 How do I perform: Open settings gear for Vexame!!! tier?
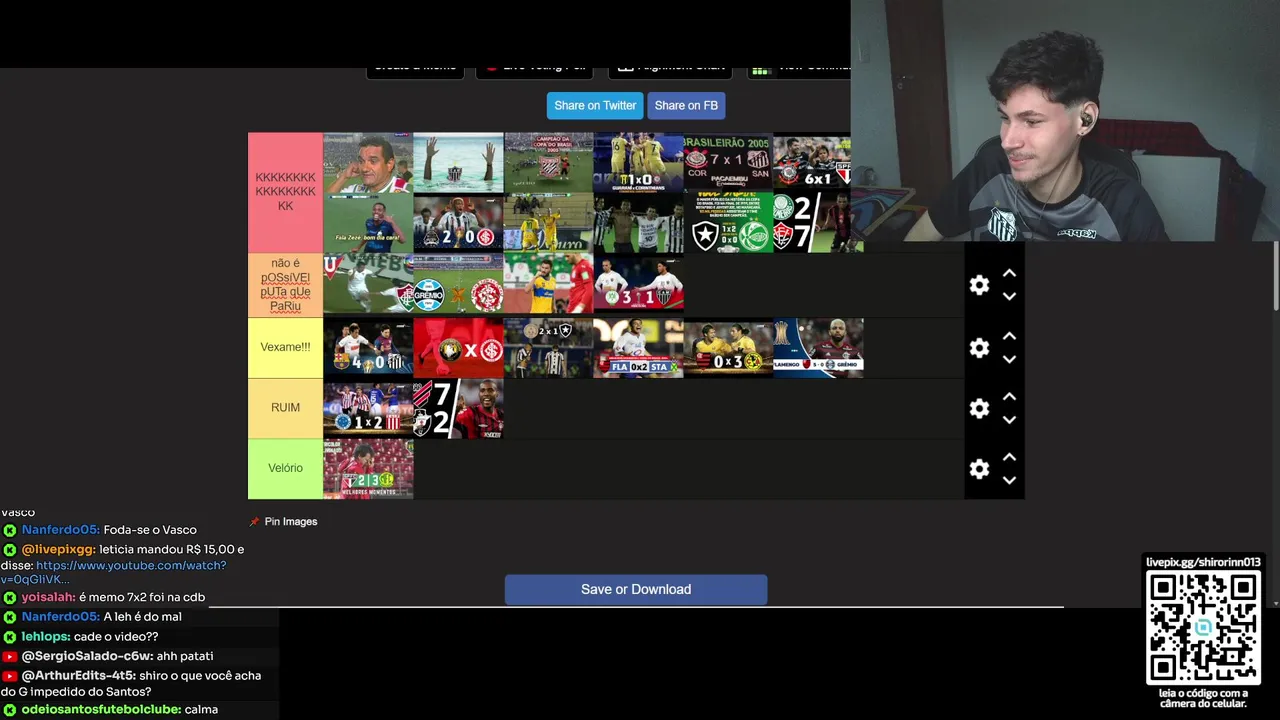tap(979, 348)
